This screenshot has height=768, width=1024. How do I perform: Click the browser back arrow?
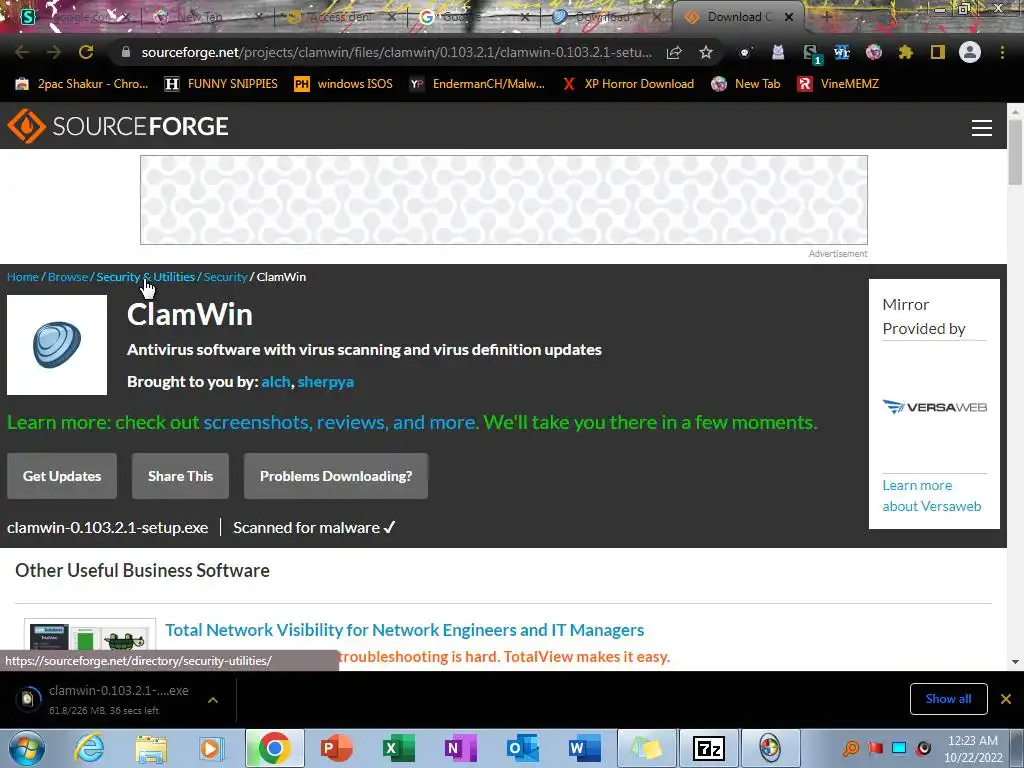[x=22, y=52]
